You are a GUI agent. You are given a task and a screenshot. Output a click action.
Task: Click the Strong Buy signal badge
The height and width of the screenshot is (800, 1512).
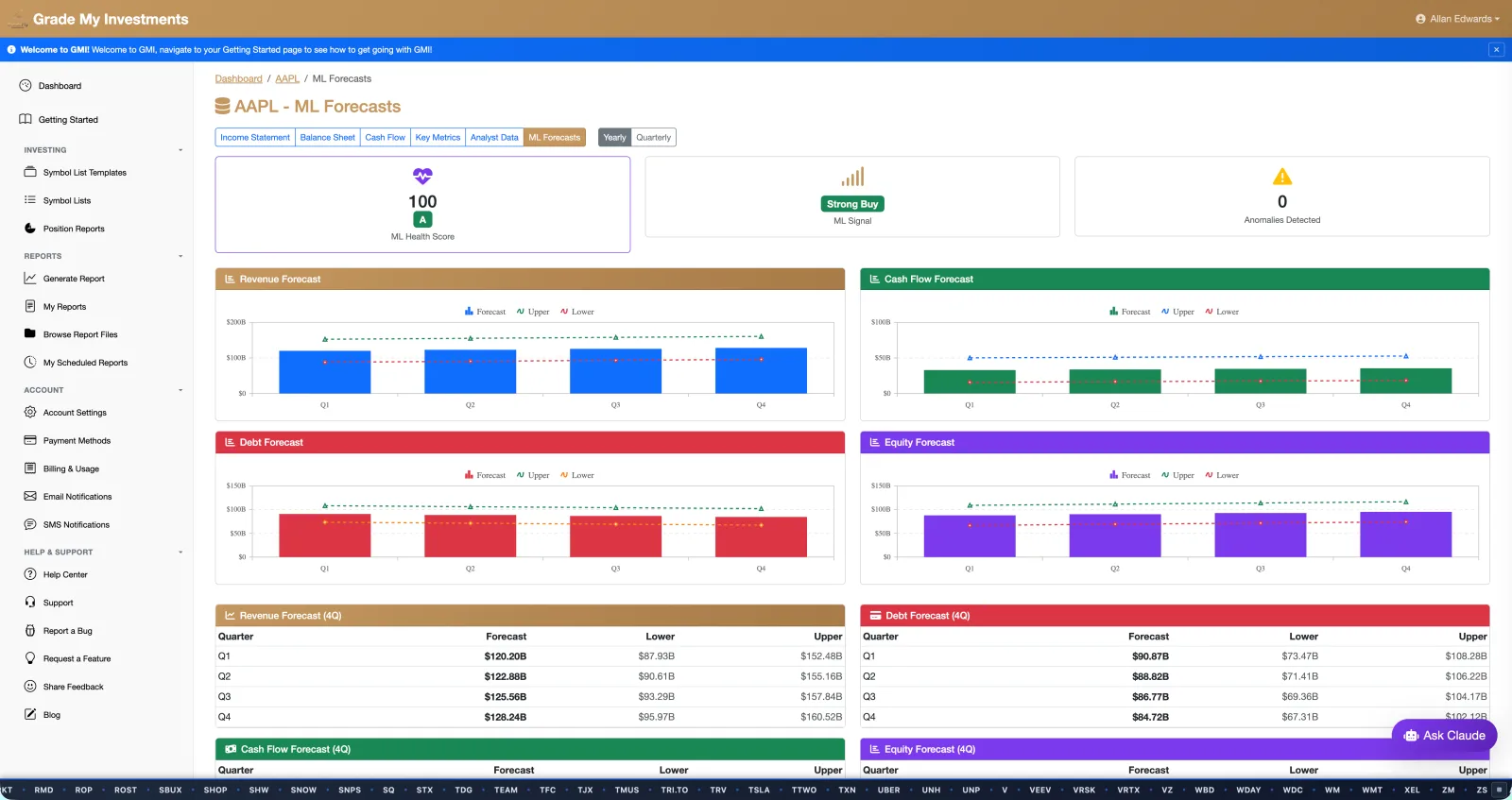(852, 204)
